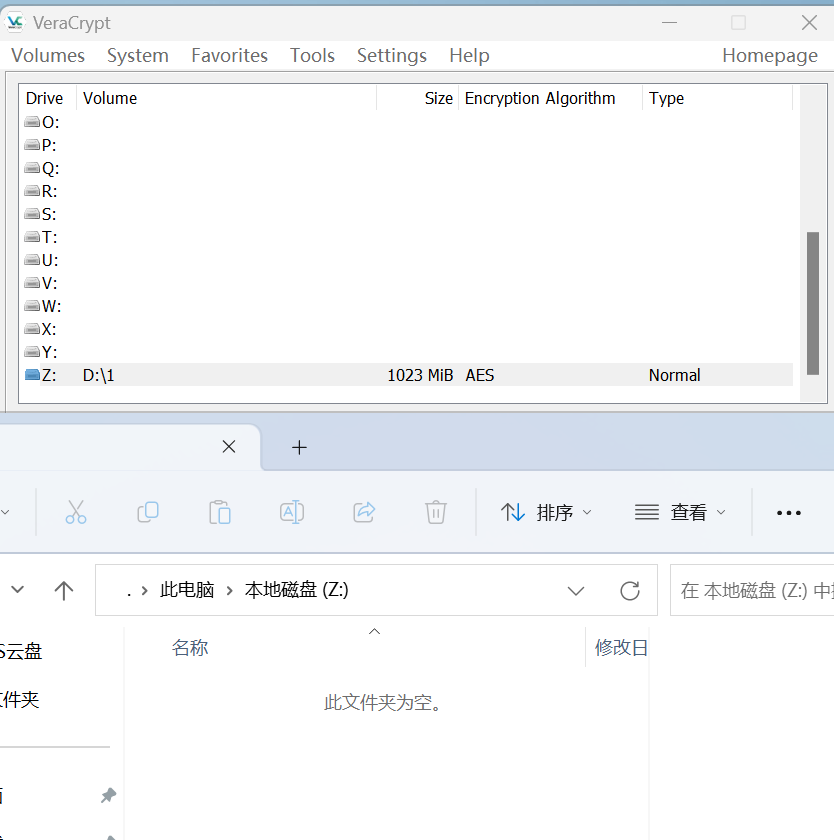Click the pin icon in Explorer sidebar
The height and width of the screenshot is (840, 834).
point(108,795)
